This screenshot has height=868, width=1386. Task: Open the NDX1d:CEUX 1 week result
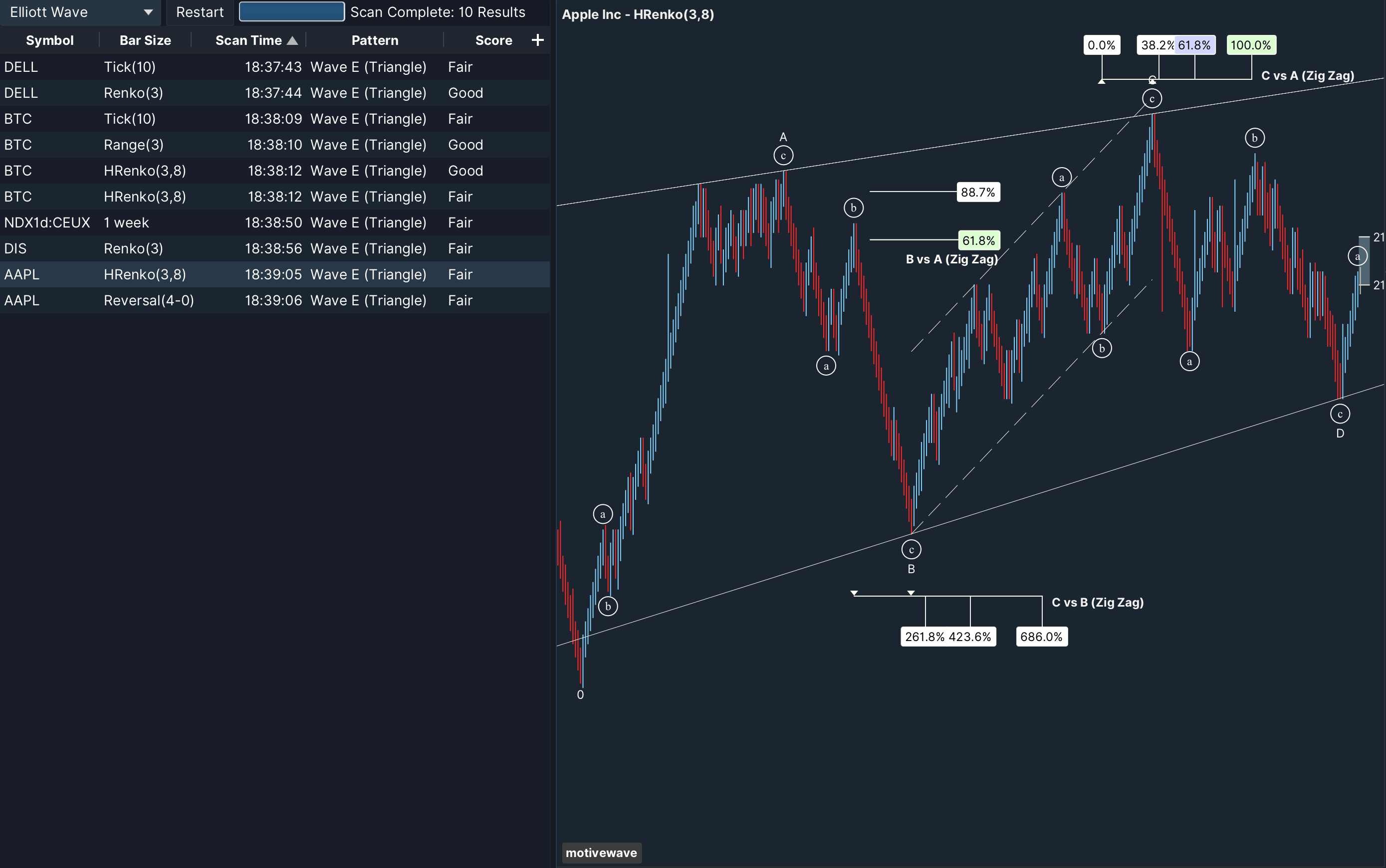(274, 223)
